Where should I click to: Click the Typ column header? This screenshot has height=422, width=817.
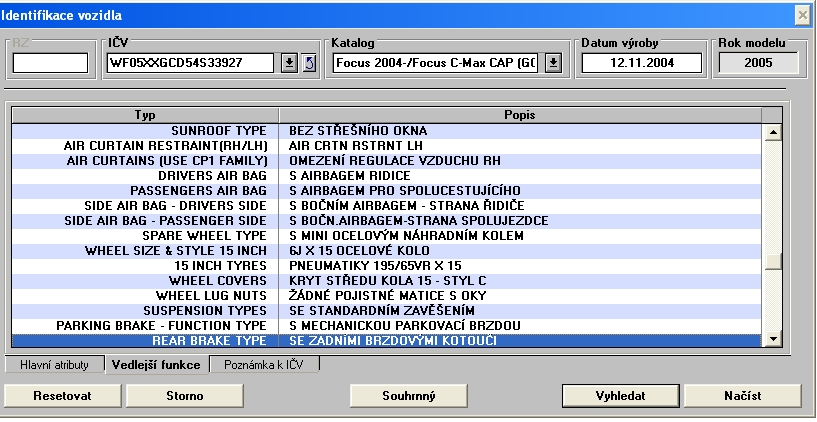(145, 115)
